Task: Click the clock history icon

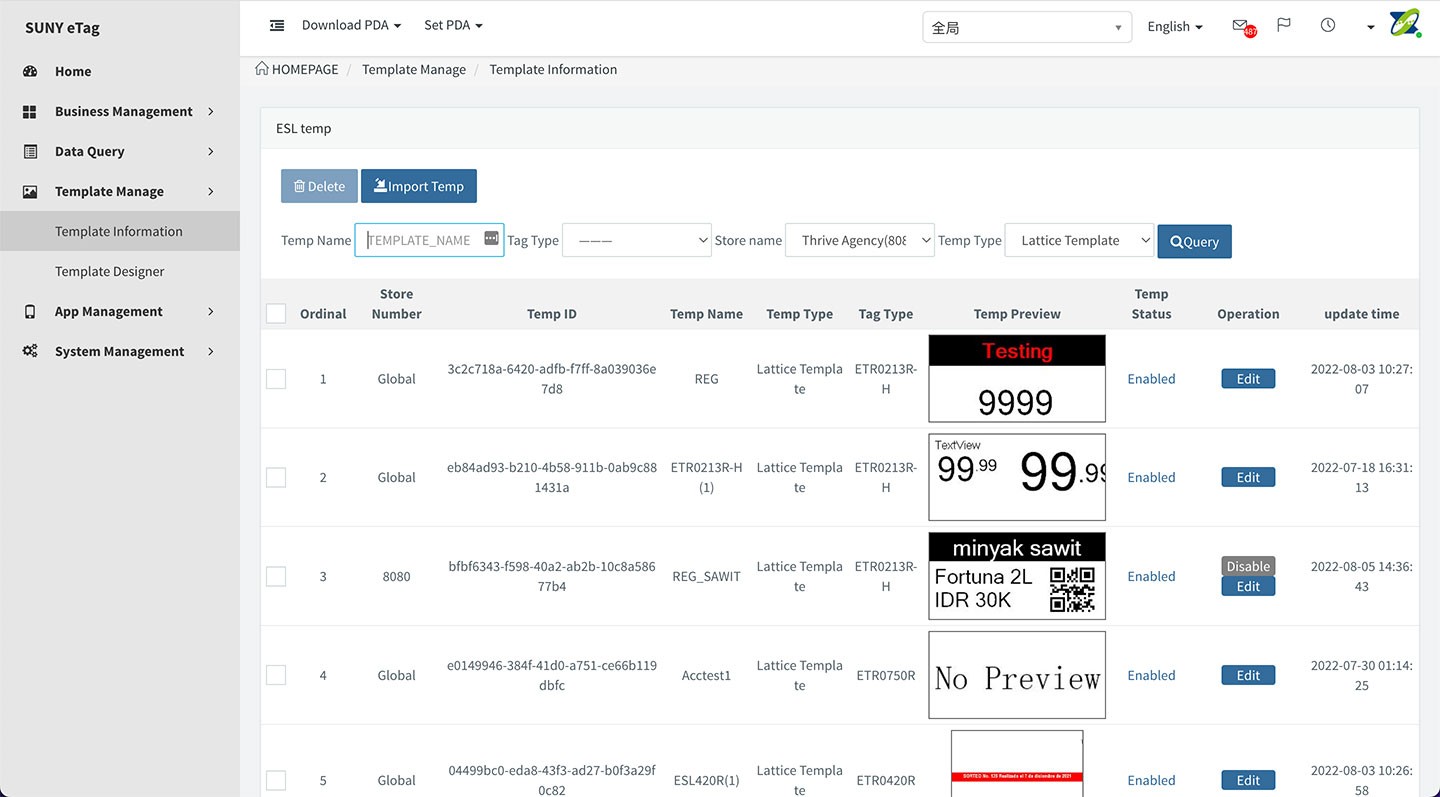Action: tap(1328, 25)
